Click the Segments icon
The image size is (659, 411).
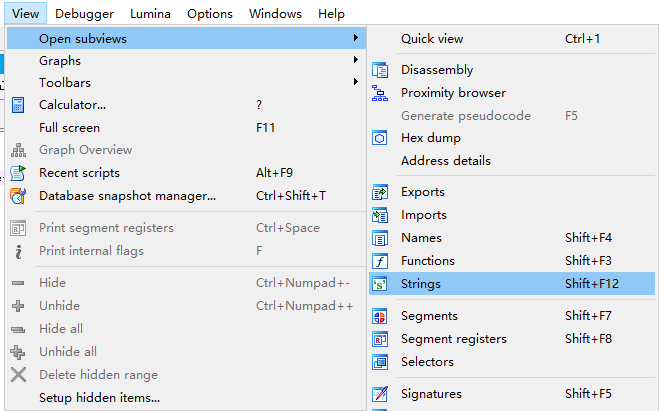tap(380, 316)
